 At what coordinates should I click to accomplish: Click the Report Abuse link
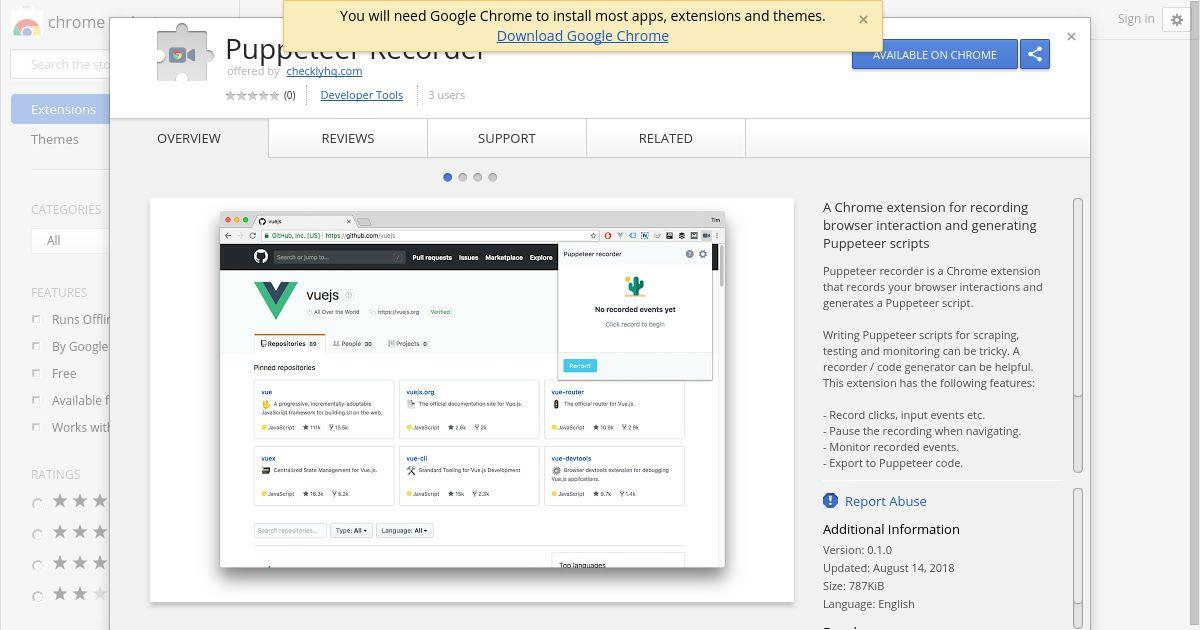[x=885, y=501]
